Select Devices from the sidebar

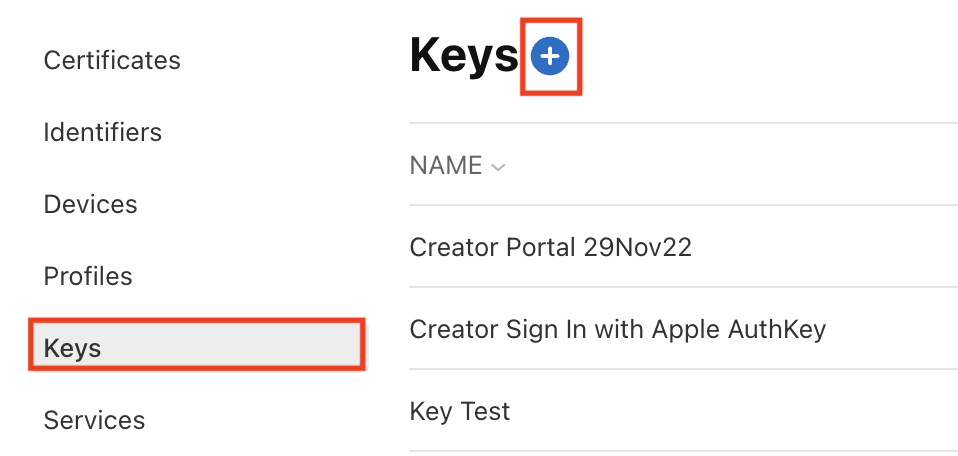pos(90,204)
